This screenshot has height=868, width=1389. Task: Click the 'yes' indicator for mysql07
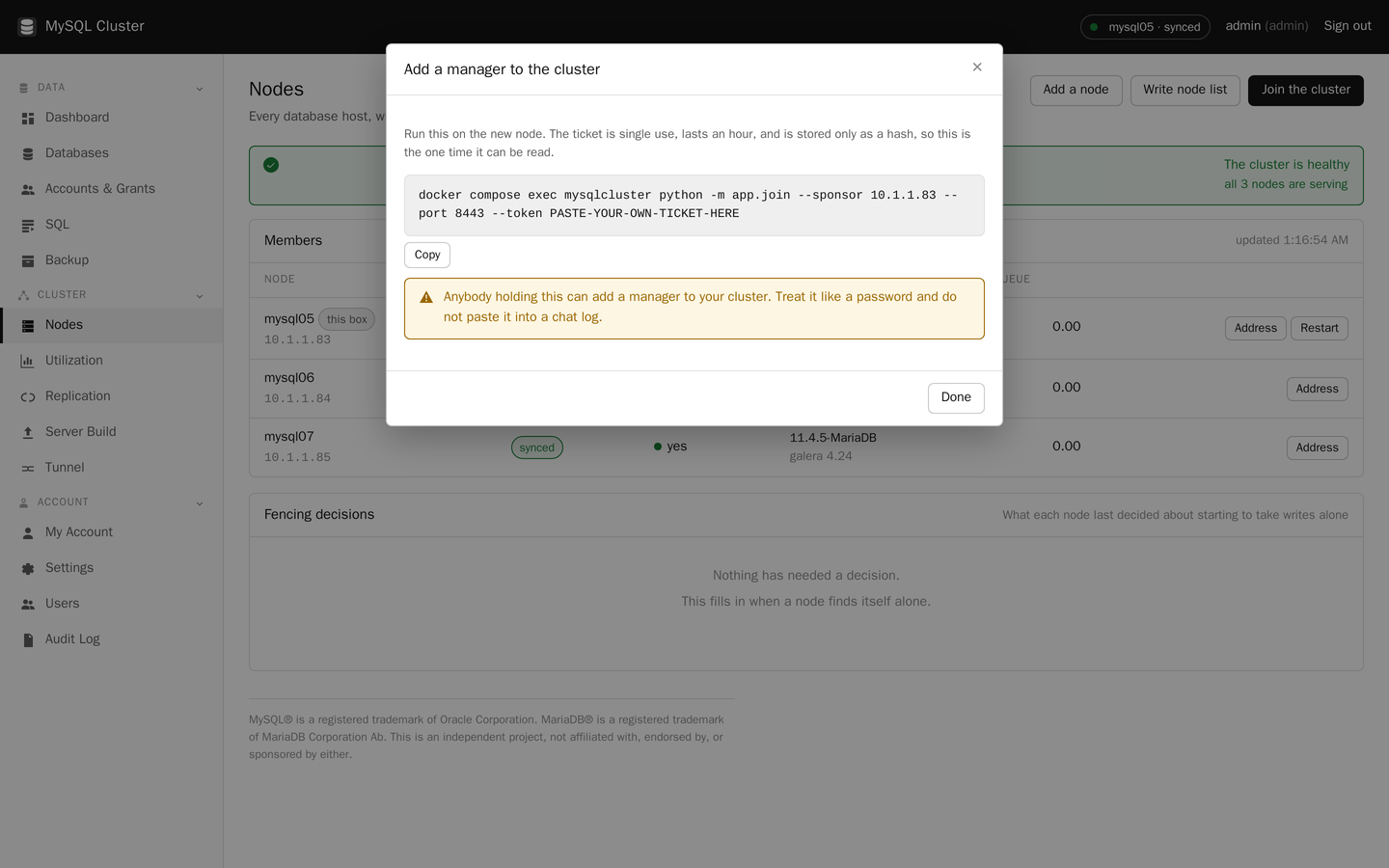670,447
